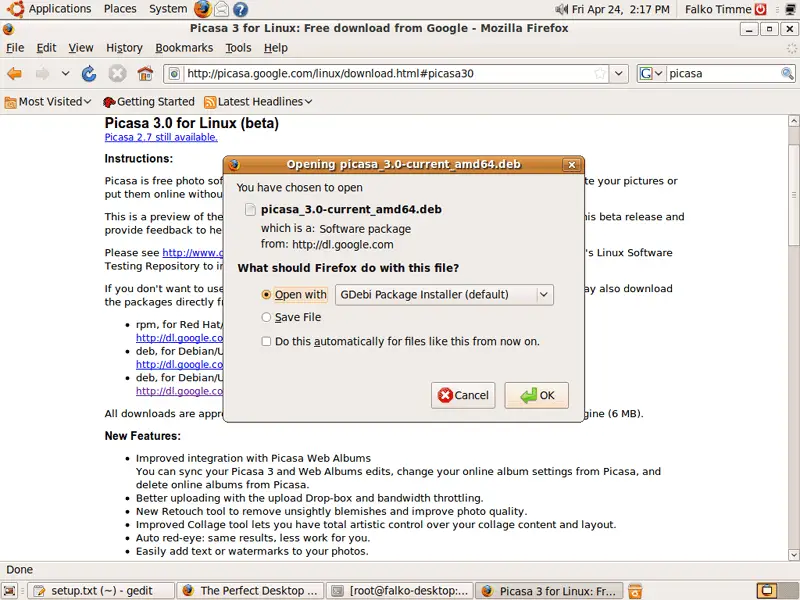
Task: Click the clock showing Fri Apr 24
Action: coord(620,9)
